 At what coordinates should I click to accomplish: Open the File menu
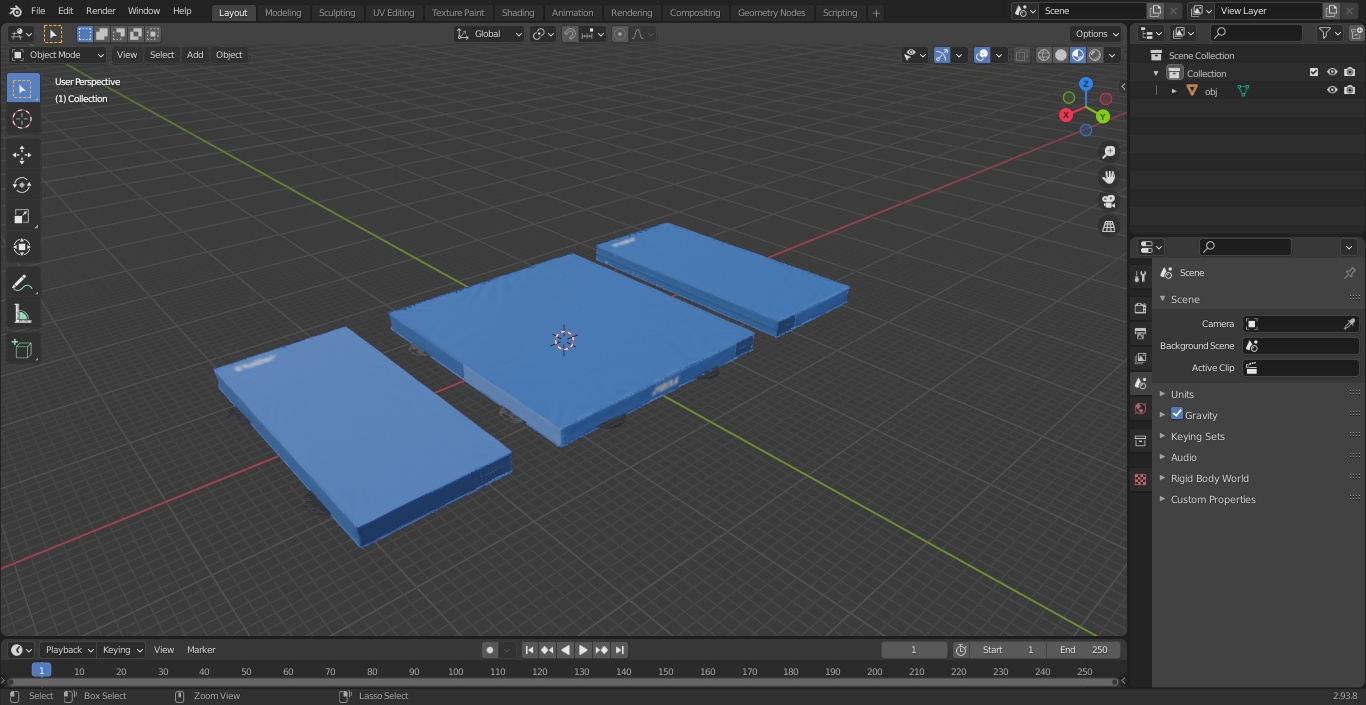(38, 11)
